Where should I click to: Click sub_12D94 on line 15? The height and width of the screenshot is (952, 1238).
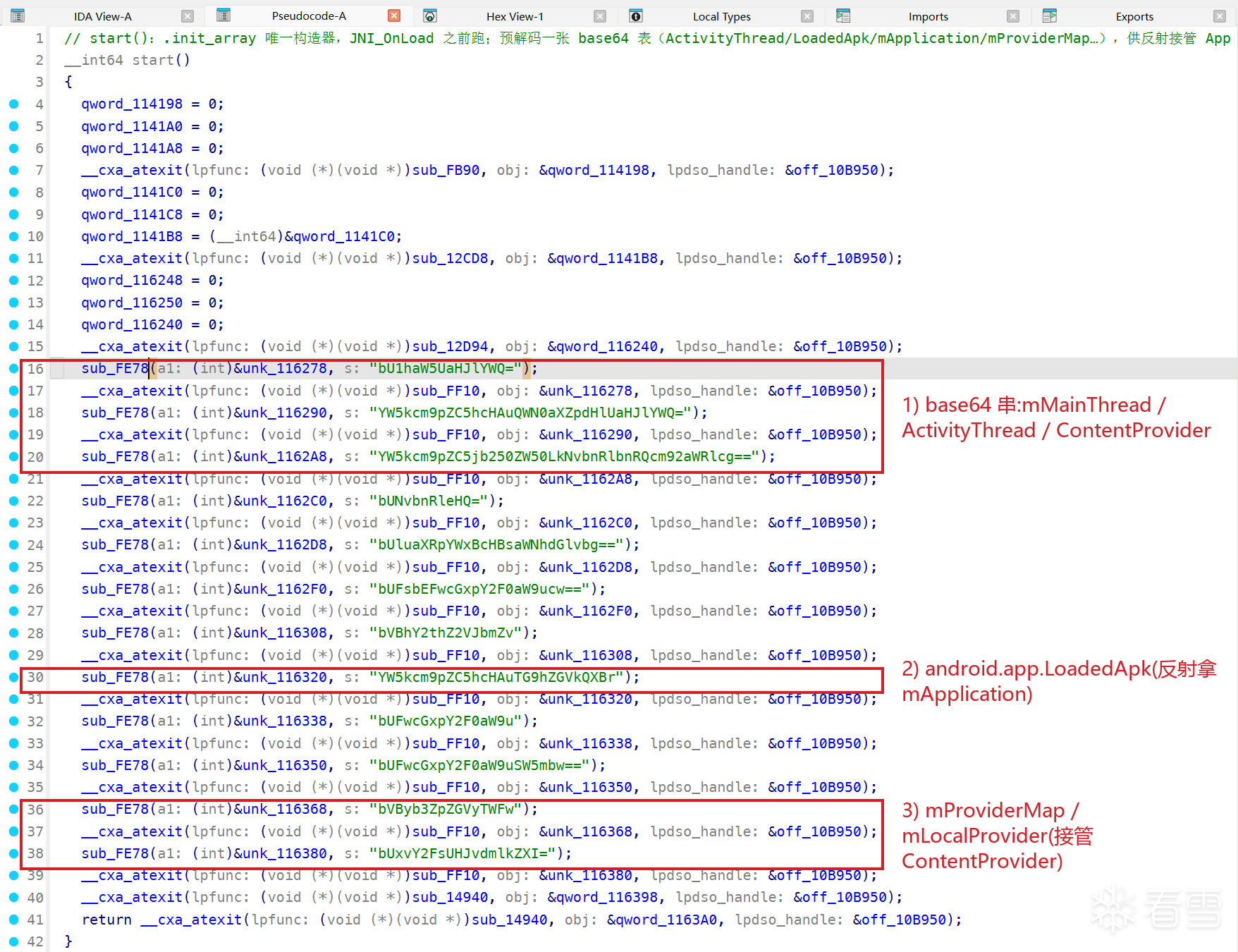pyautogui.click(x=451, y=346)
